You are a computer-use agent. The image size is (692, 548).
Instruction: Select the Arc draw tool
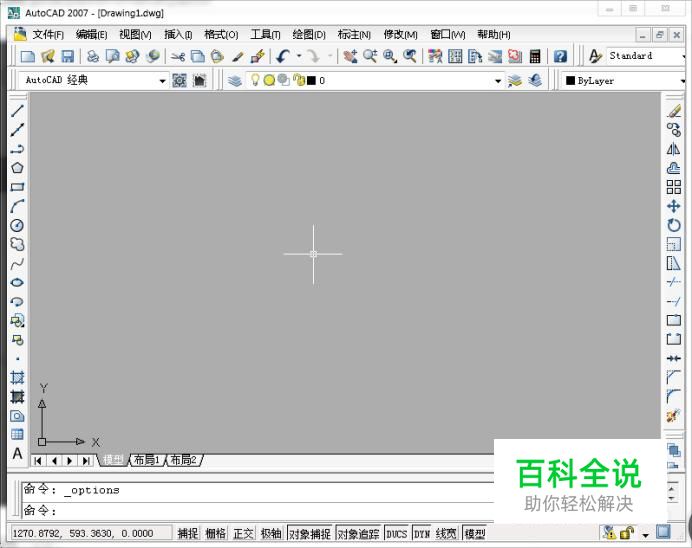tap(17, 206)
